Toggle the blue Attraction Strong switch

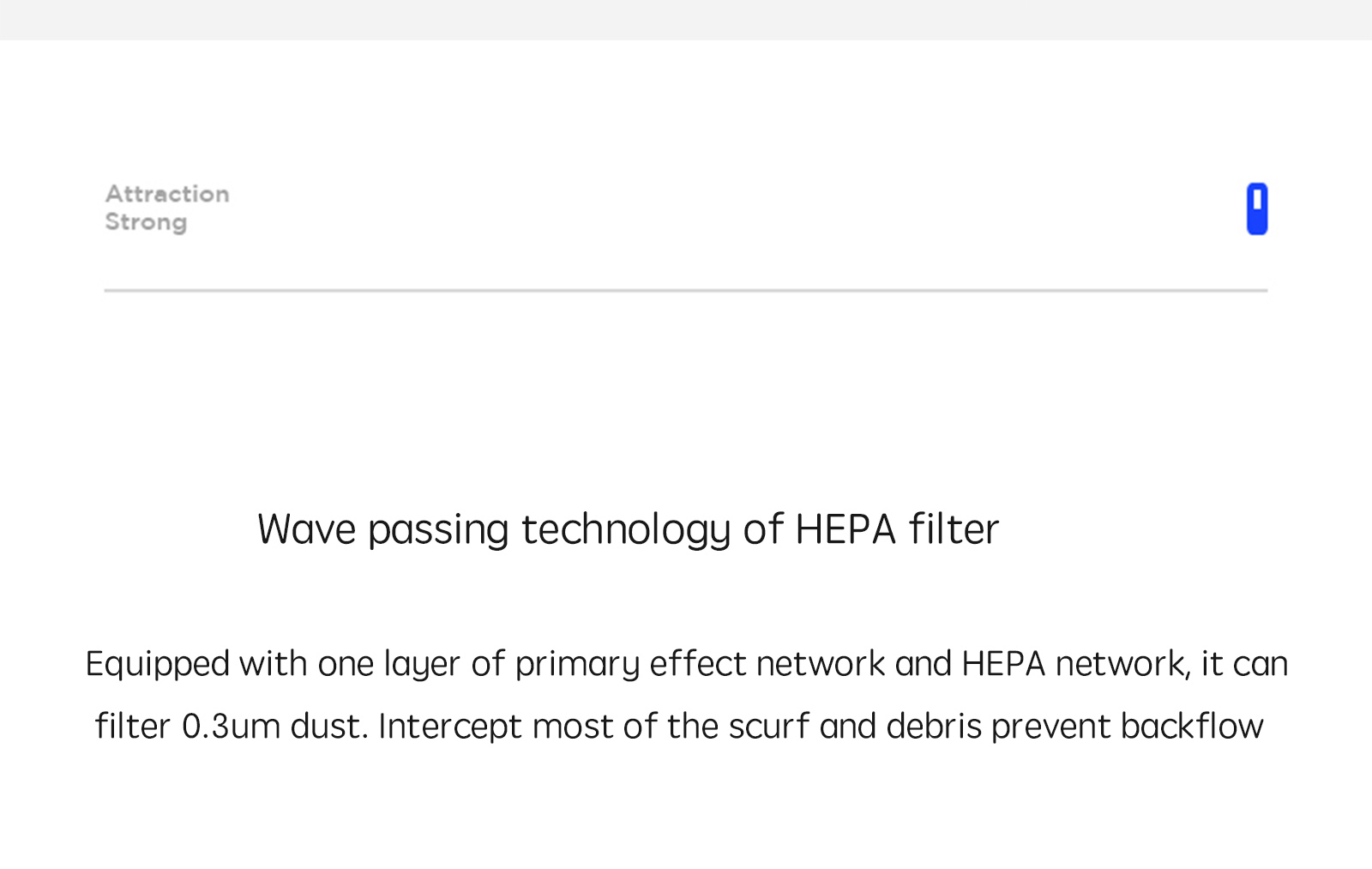(1257, 208)
